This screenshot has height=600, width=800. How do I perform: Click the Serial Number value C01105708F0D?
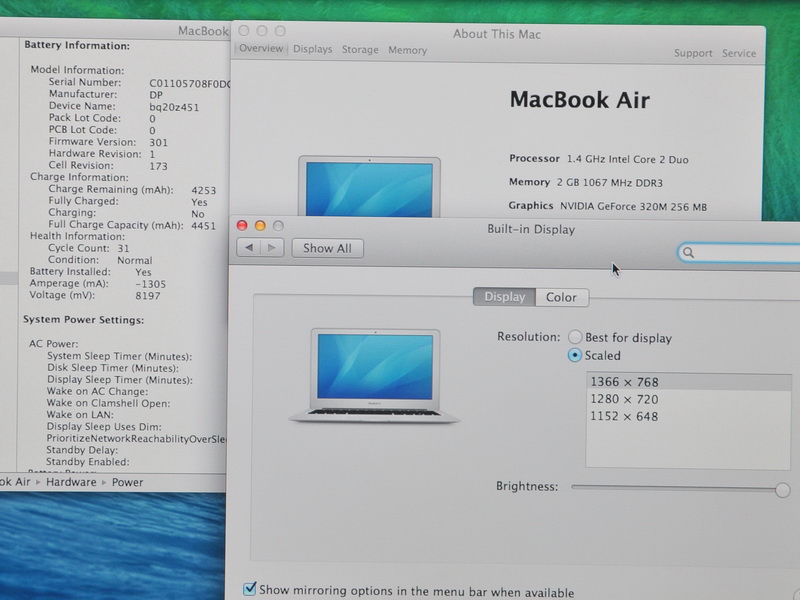click(x=189, y=84)
